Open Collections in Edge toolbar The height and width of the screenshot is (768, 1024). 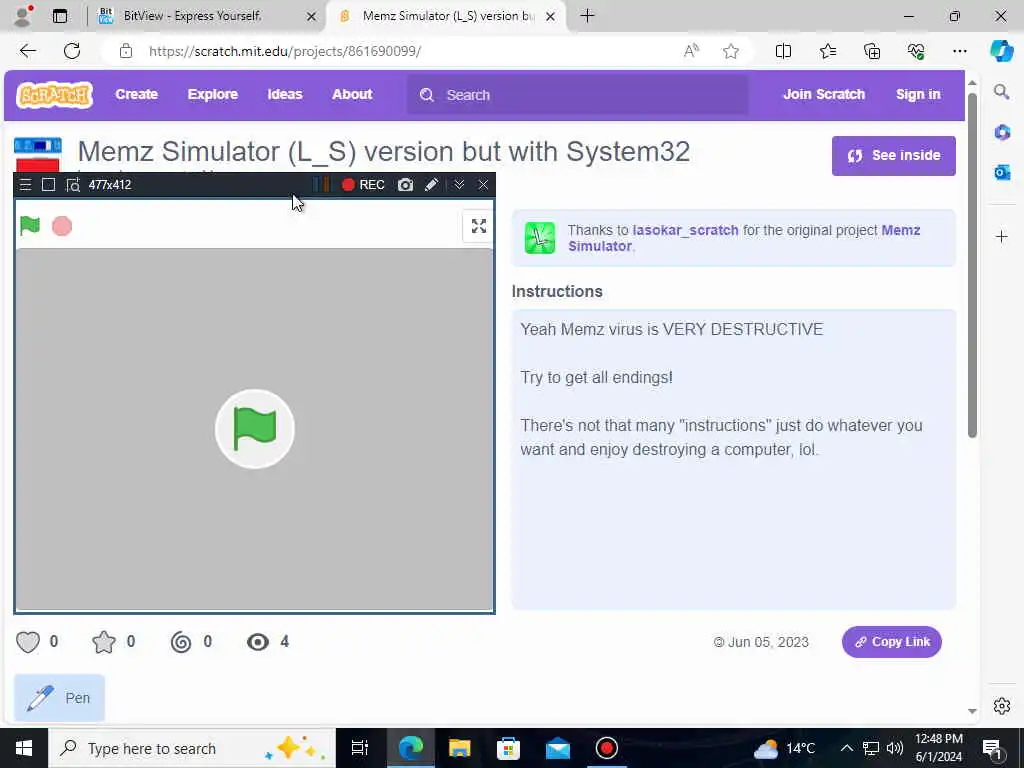pyautogui.click(x=872, y=51)
